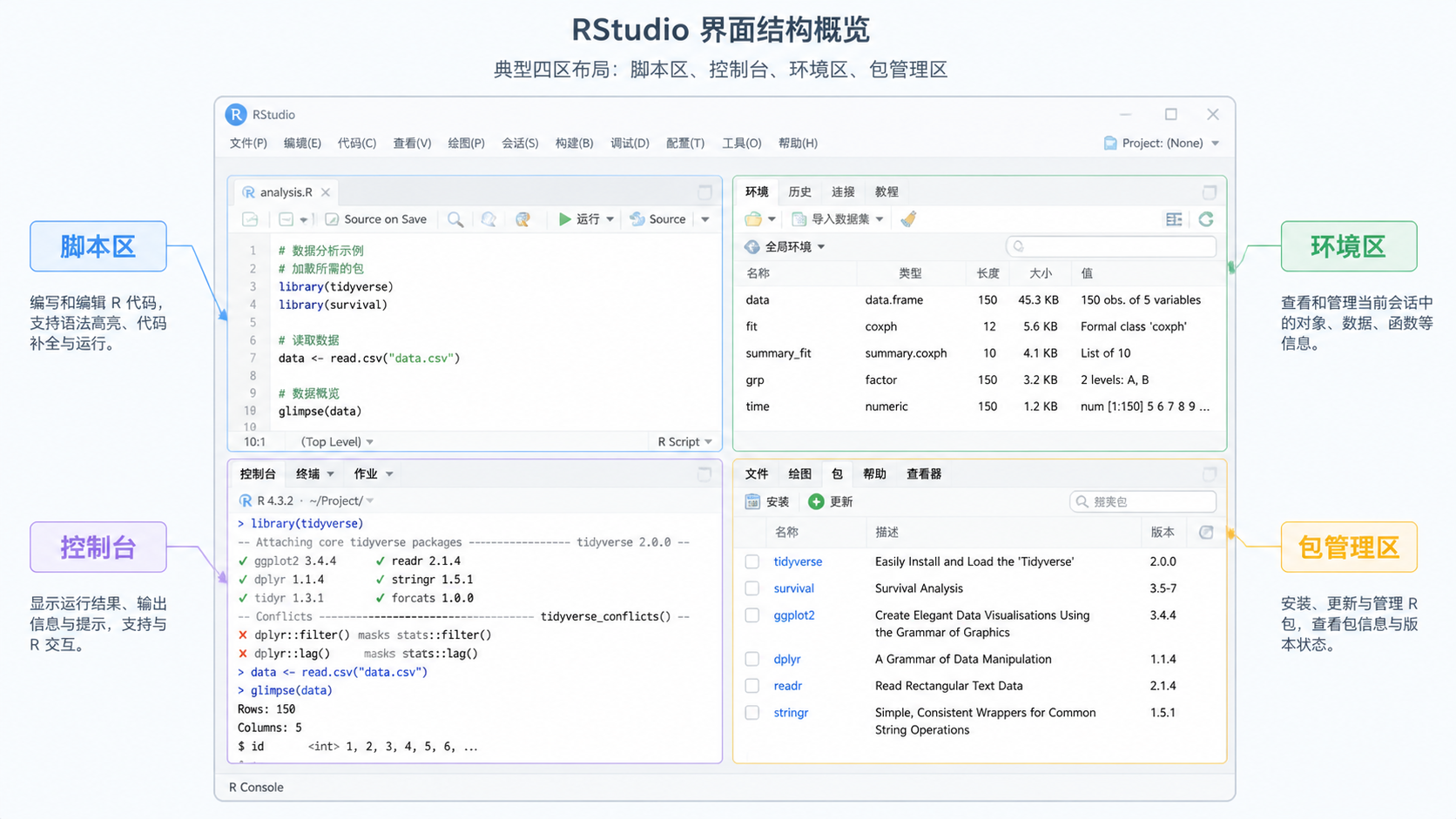
Task: Open the ggplot2 package link
Action: click(x=794, y=615)
